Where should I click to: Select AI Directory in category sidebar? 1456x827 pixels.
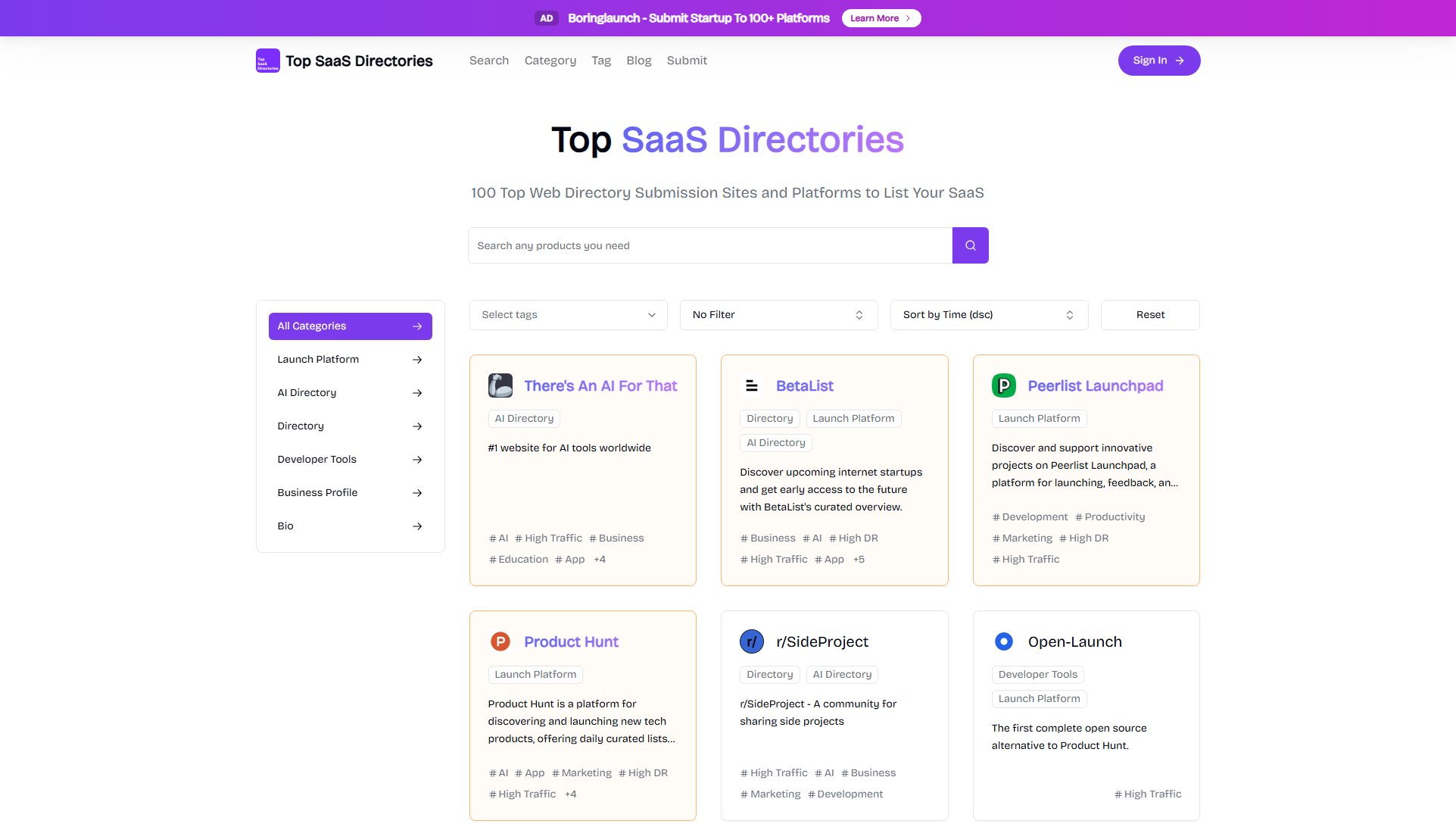(351, 393)
